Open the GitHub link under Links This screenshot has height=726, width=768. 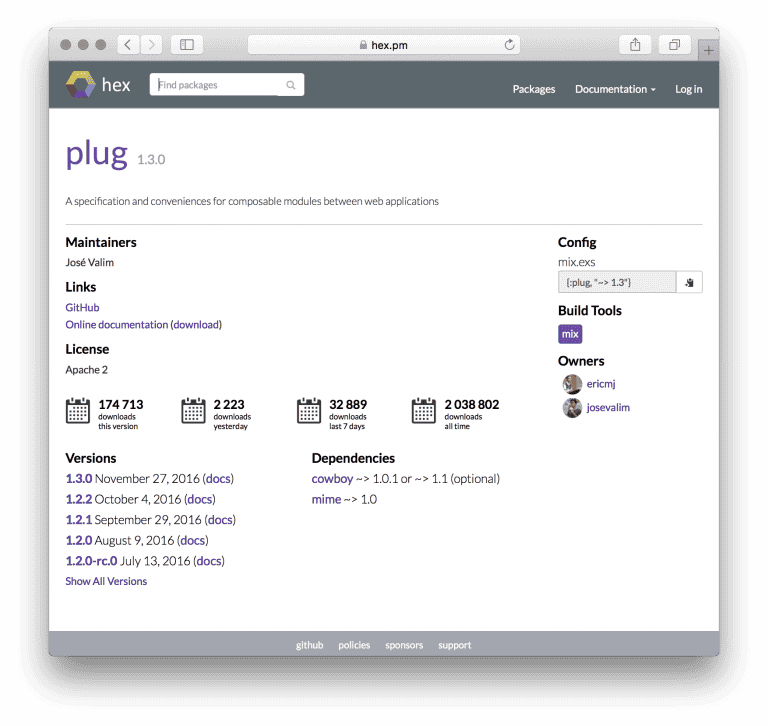(82, 308)
